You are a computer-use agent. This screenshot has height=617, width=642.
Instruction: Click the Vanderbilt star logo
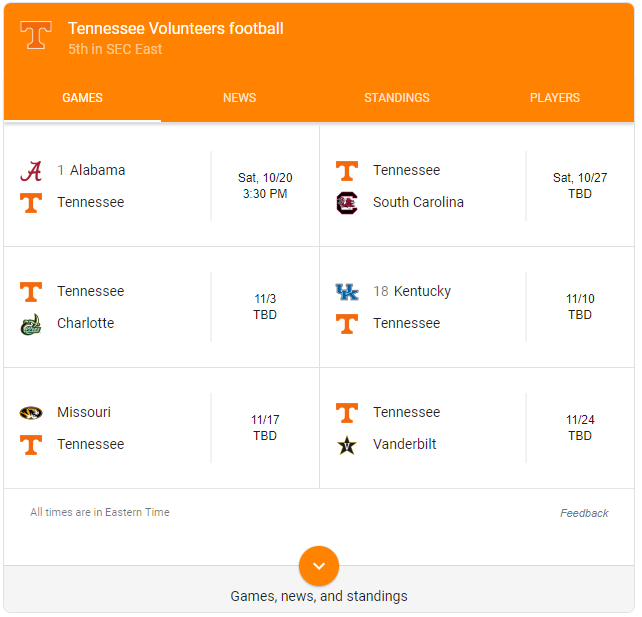347,446
